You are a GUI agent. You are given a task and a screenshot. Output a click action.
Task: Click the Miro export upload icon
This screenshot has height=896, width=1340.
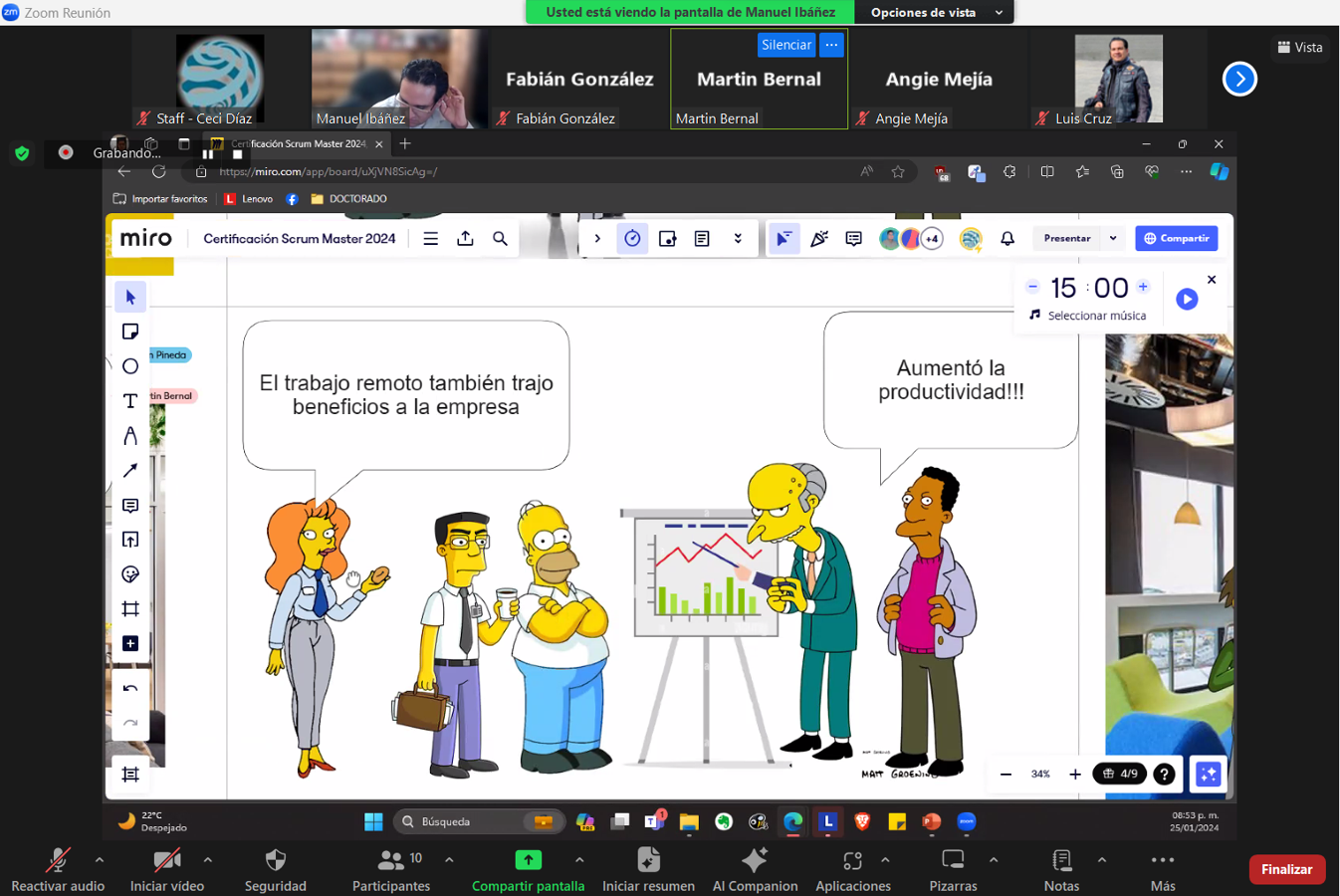tap(465, 239)
